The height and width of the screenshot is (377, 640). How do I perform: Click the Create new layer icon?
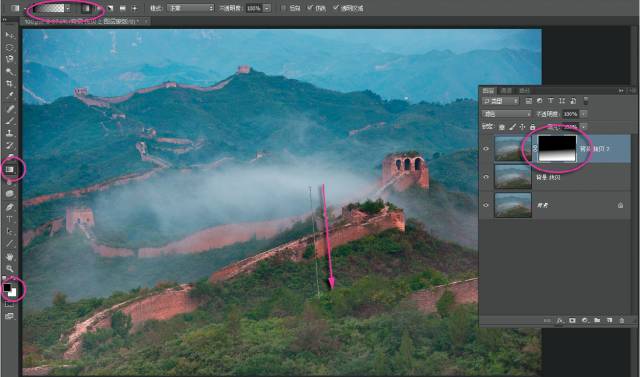pyautogui.click(x=609, y=321)
